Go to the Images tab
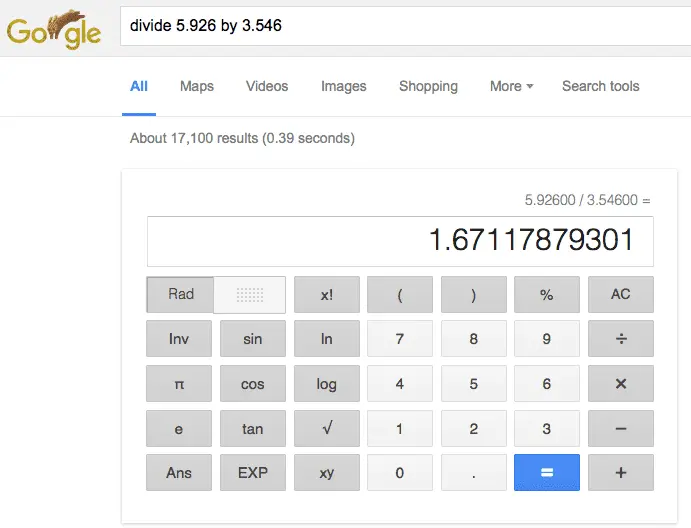The image size is (691, 528). (344, 86)
